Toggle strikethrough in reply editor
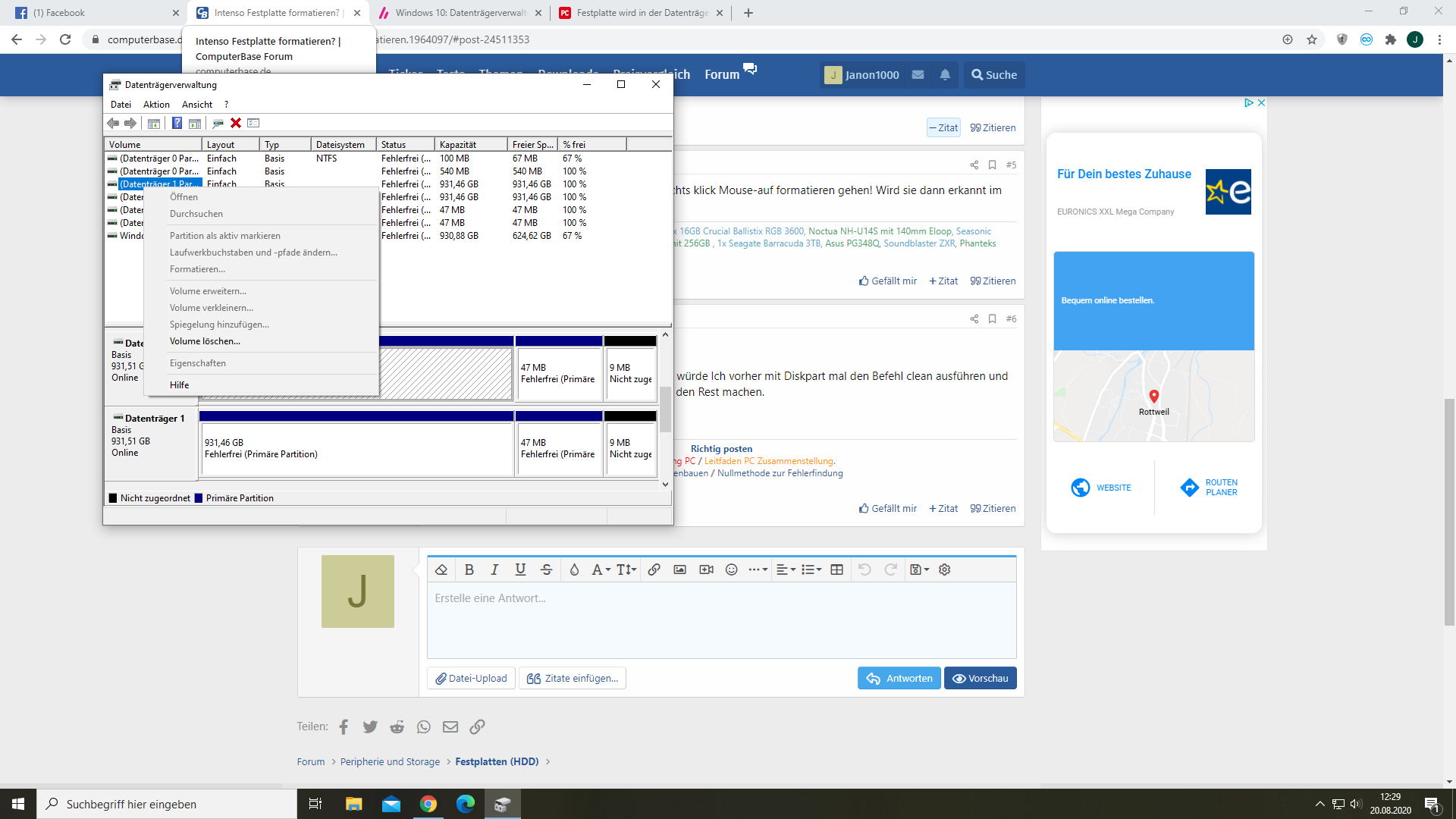Screen dimensions: 1456x819 pyautogui.click(x=546, y=570)
